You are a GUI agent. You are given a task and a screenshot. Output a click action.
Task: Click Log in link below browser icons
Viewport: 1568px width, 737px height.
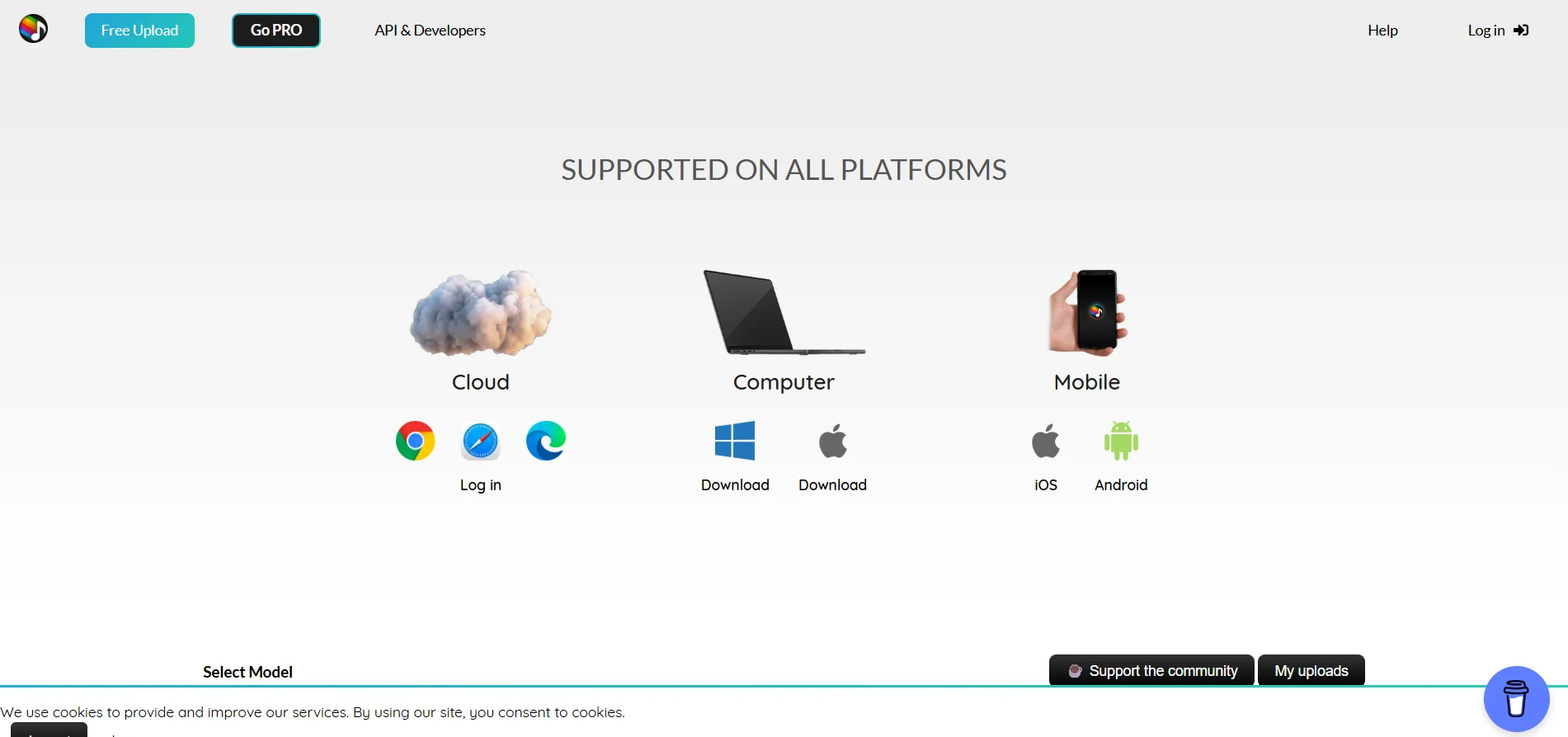(x=480, y=485)
